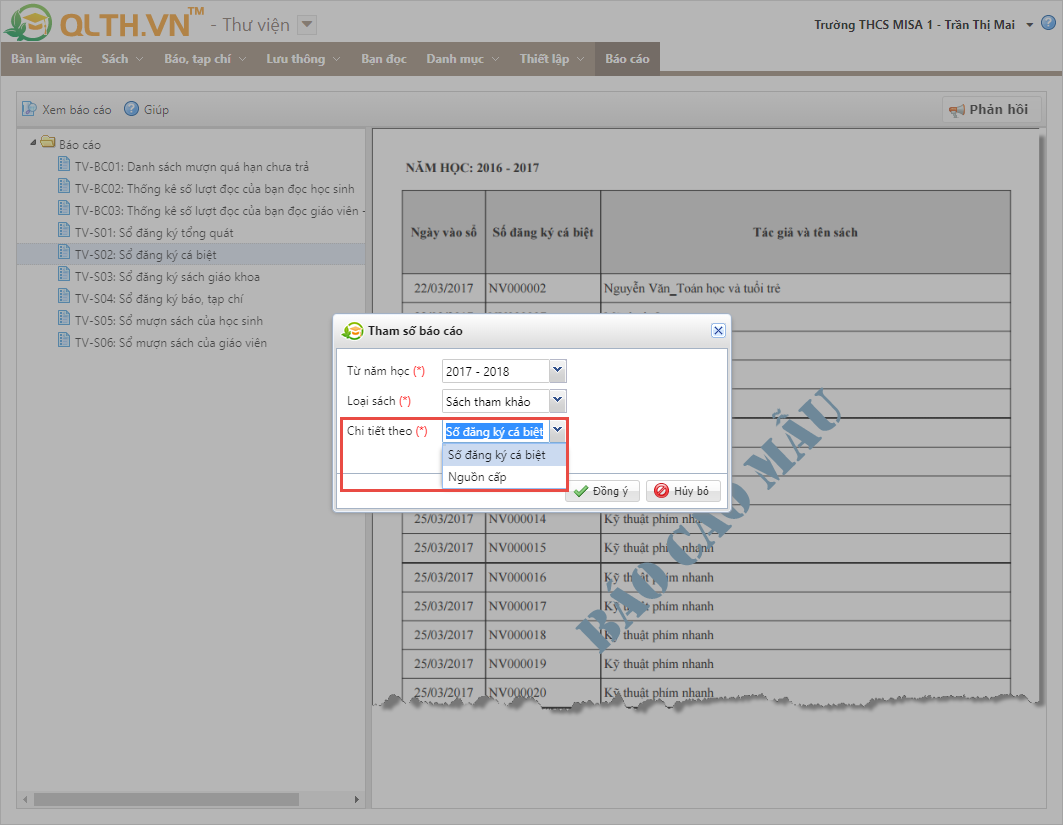
Task: Open the Loại sách dropdown arrow
Action: click(557, 401)
